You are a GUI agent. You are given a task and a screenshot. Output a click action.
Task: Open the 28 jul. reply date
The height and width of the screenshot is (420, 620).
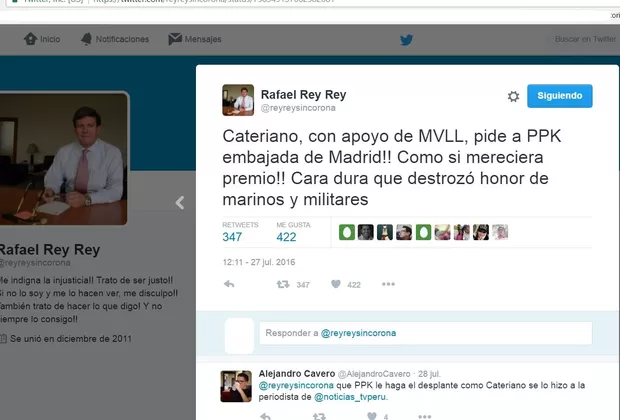[429, 374]
